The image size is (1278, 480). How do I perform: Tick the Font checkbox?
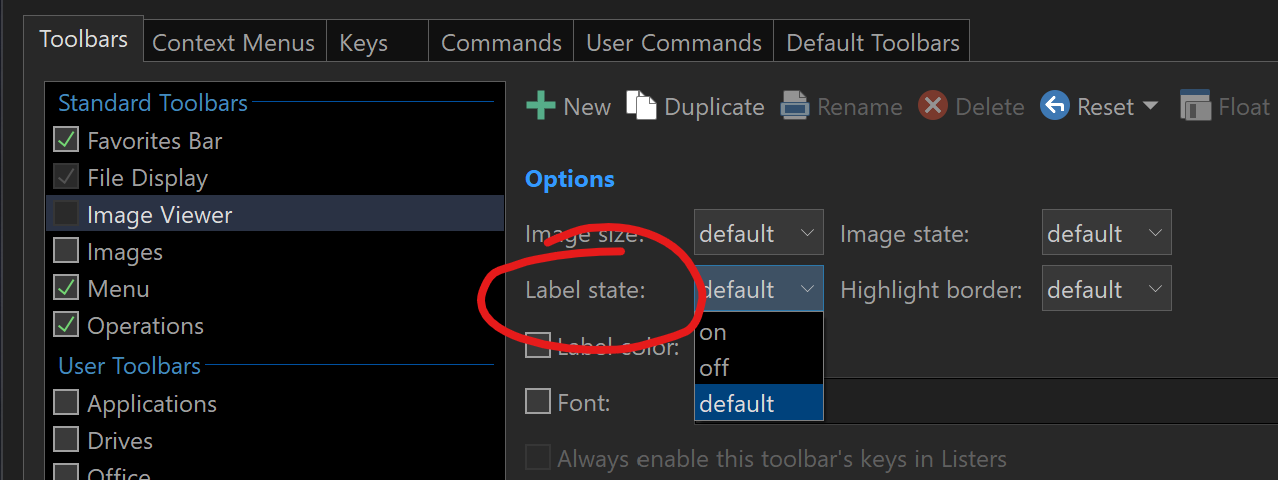click(x=538, y=402)
